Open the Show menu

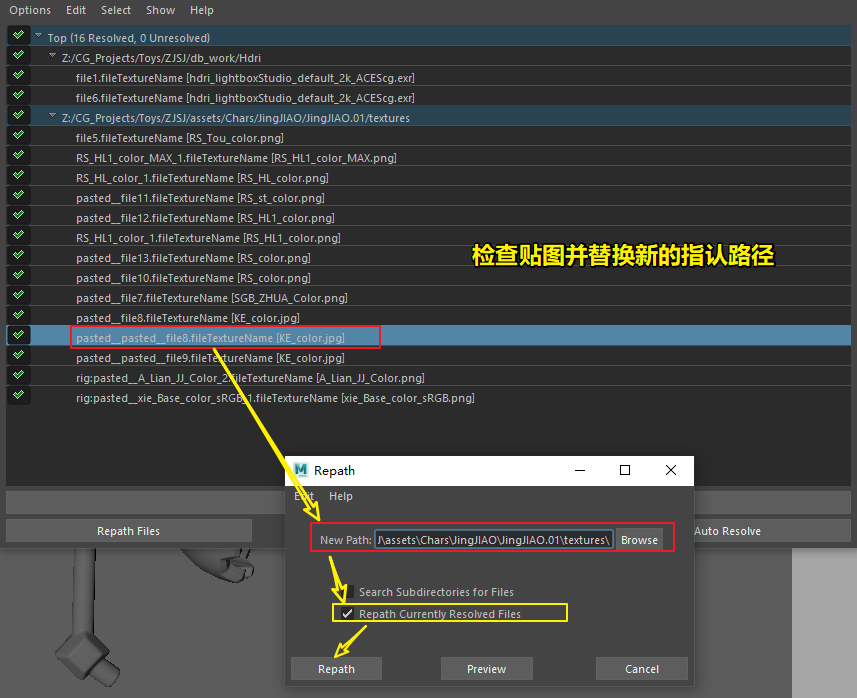tap(160, 10)
